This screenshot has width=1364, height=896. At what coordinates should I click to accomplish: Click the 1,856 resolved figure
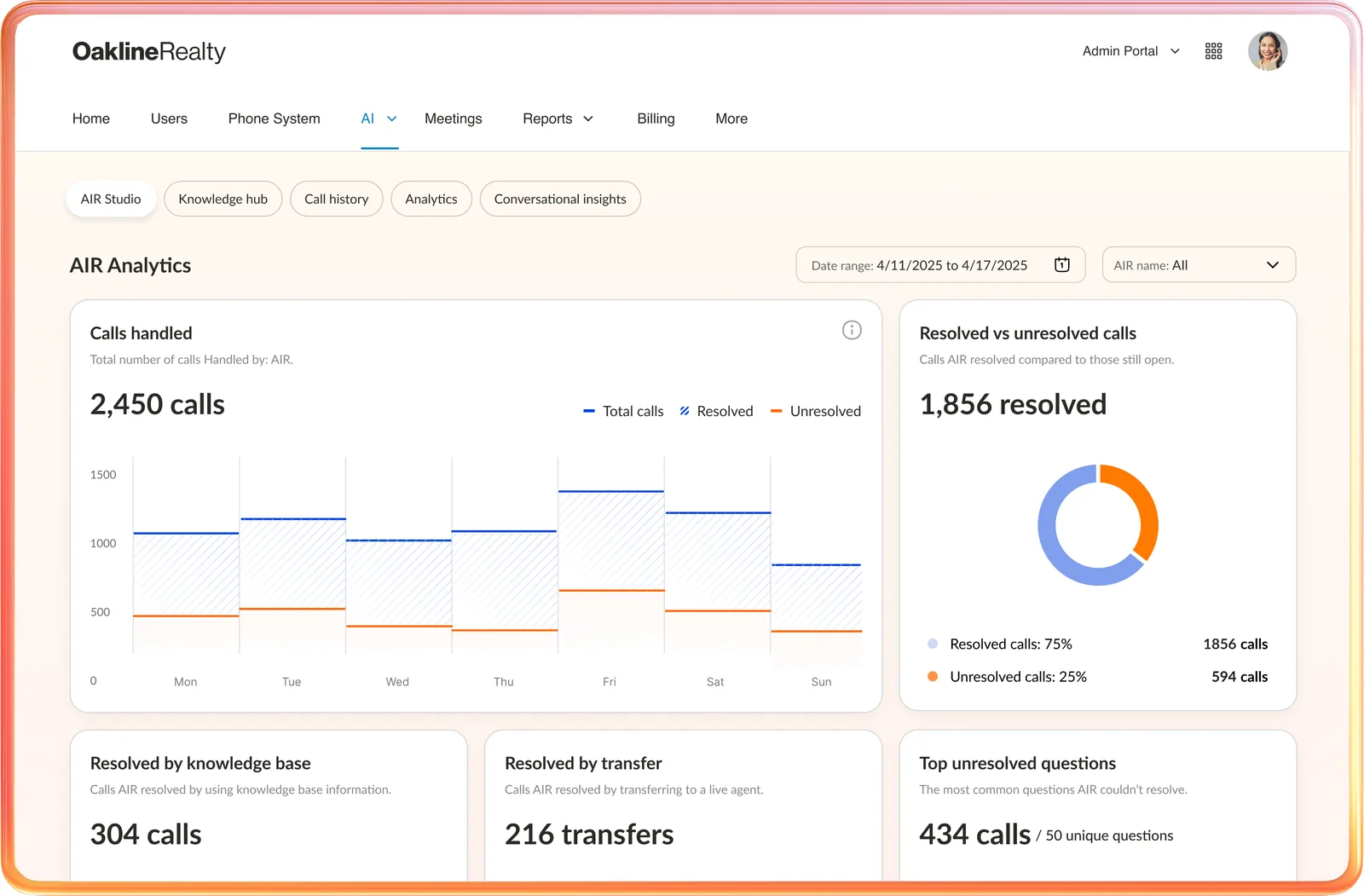click(x=1013, y=405)
